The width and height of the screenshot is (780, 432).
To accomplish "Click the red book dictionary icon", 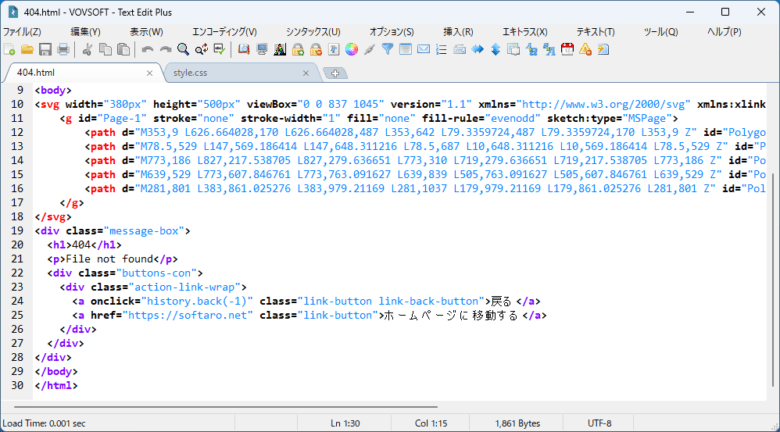I will pyautogui.click(x=243, y=49).
